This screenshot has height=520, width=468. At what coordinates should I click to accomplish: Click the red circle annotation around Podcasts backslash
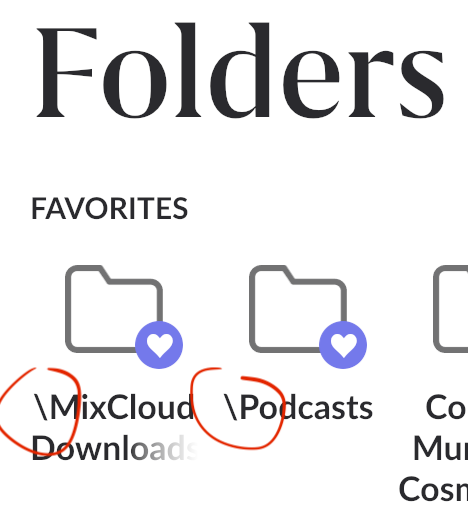point(237,408)
